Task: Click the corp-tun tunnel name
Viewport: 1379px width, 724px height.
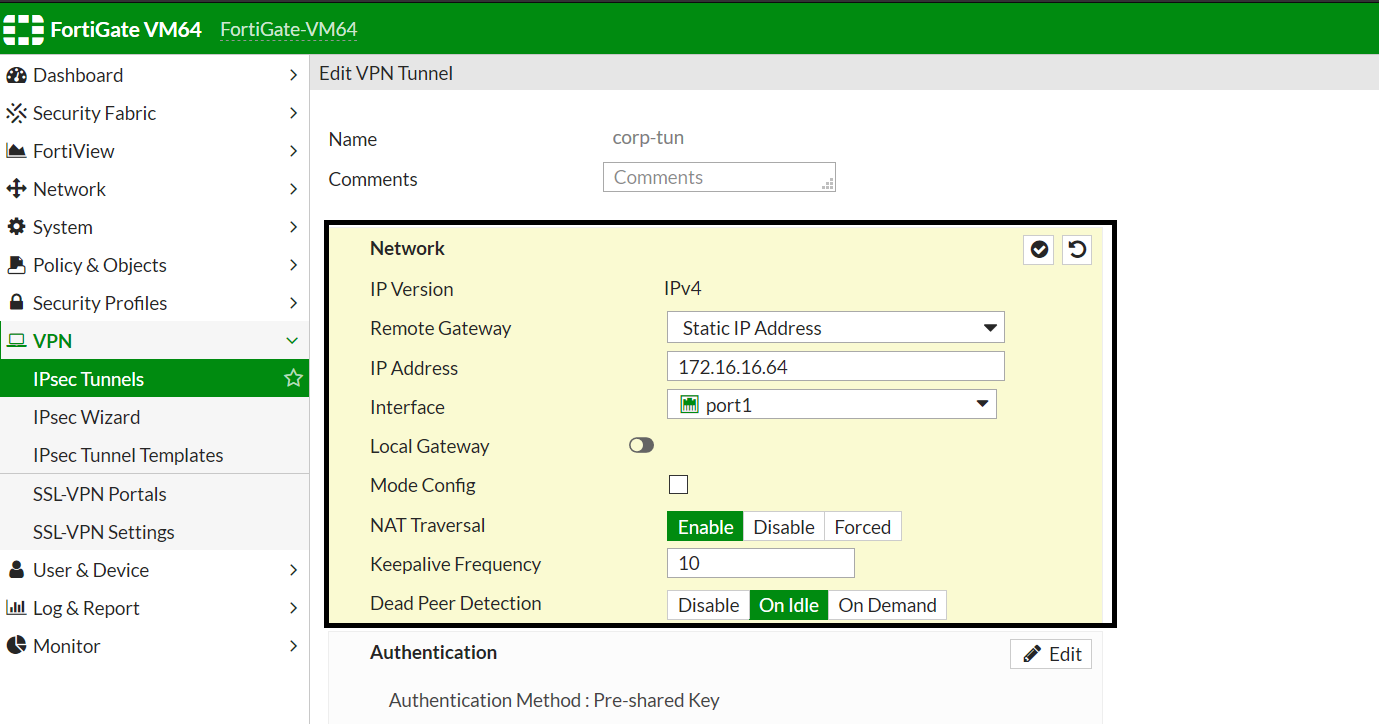Action: [x=648, y=138]
